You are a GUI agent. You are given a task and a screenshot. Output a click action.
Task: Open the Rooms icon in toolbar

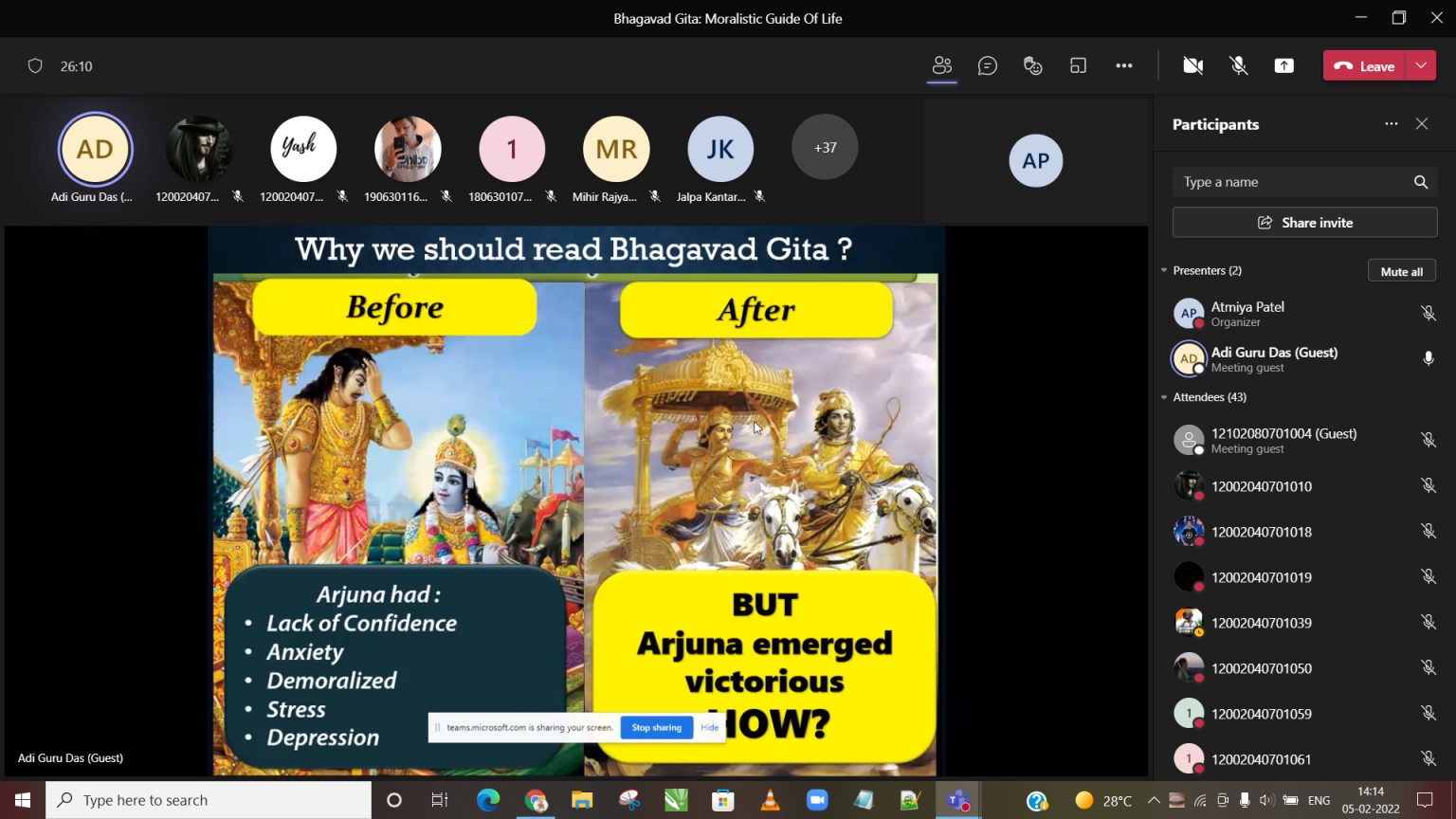[x=1078, y=65]
